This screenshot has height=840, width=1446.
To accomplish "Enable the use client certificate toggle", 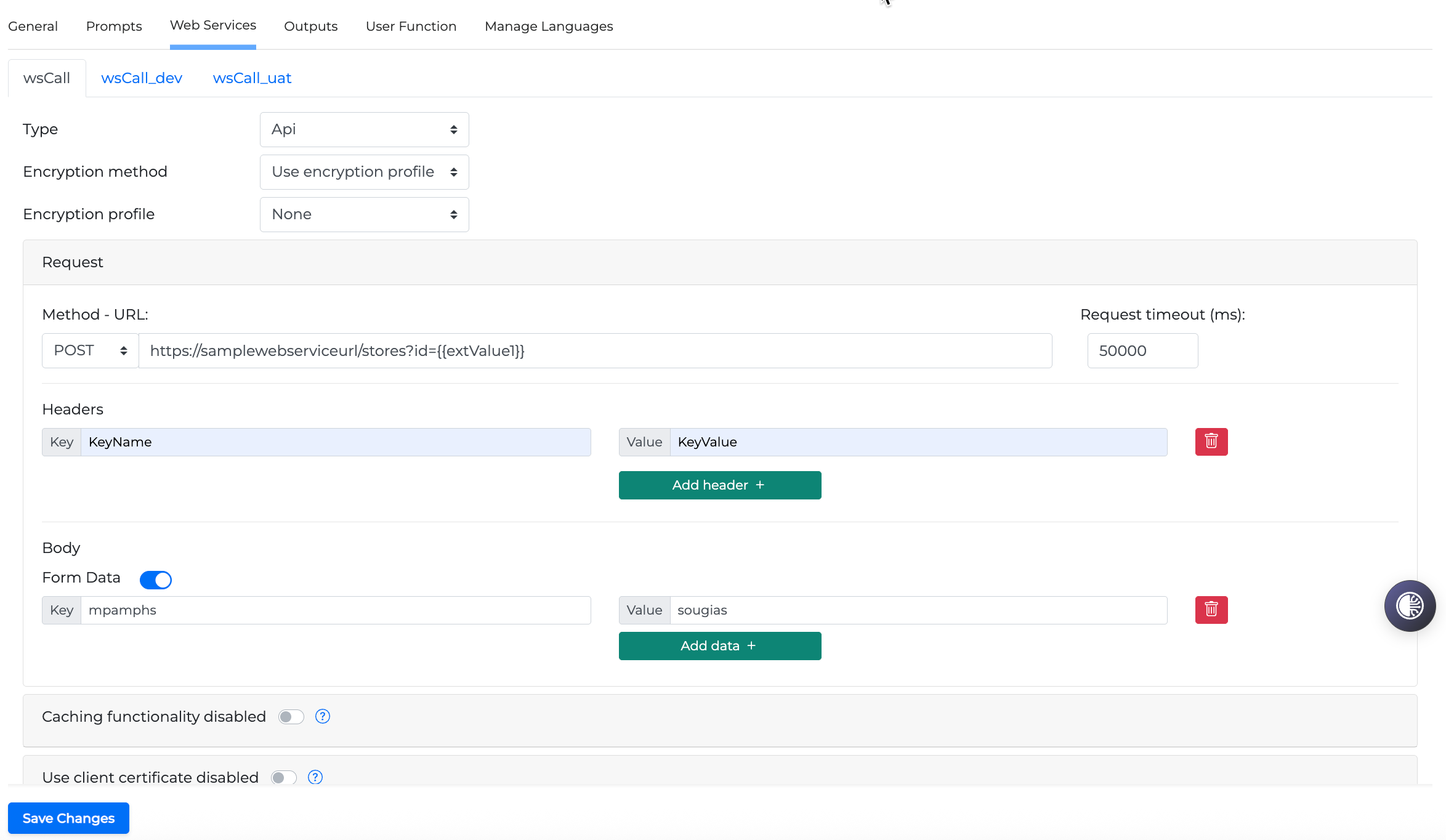I will pyautogui.click(x=284, y=777).
